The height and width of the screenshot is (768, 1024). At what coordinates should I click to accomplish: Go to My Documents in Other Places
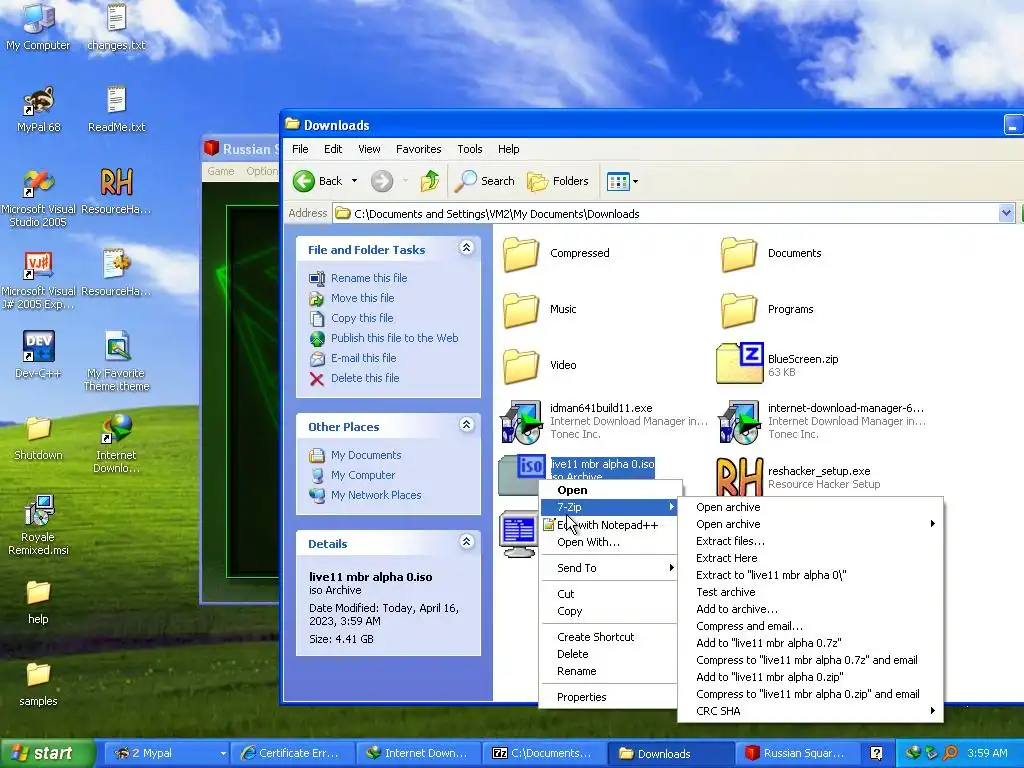click(x=366, y=455)
